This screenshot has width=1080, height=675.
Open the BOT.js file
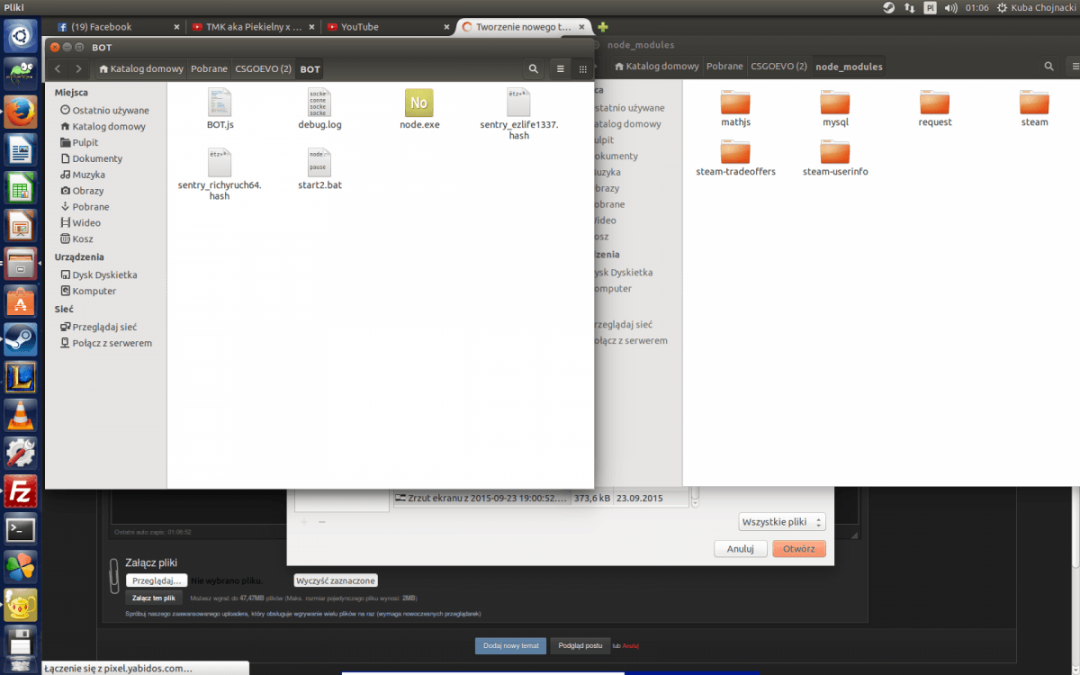(x=219, y=103)
